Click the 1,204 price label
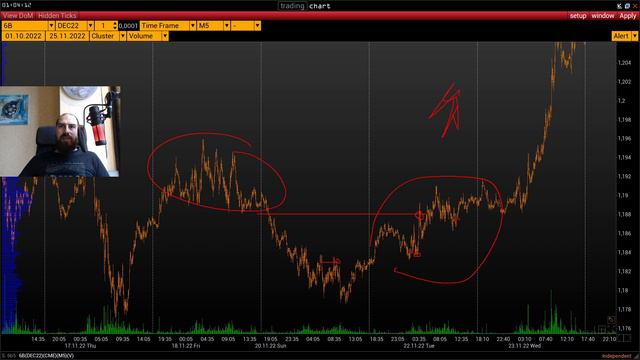This screenshot has width=640, height=360. click(x=624, y=63)
